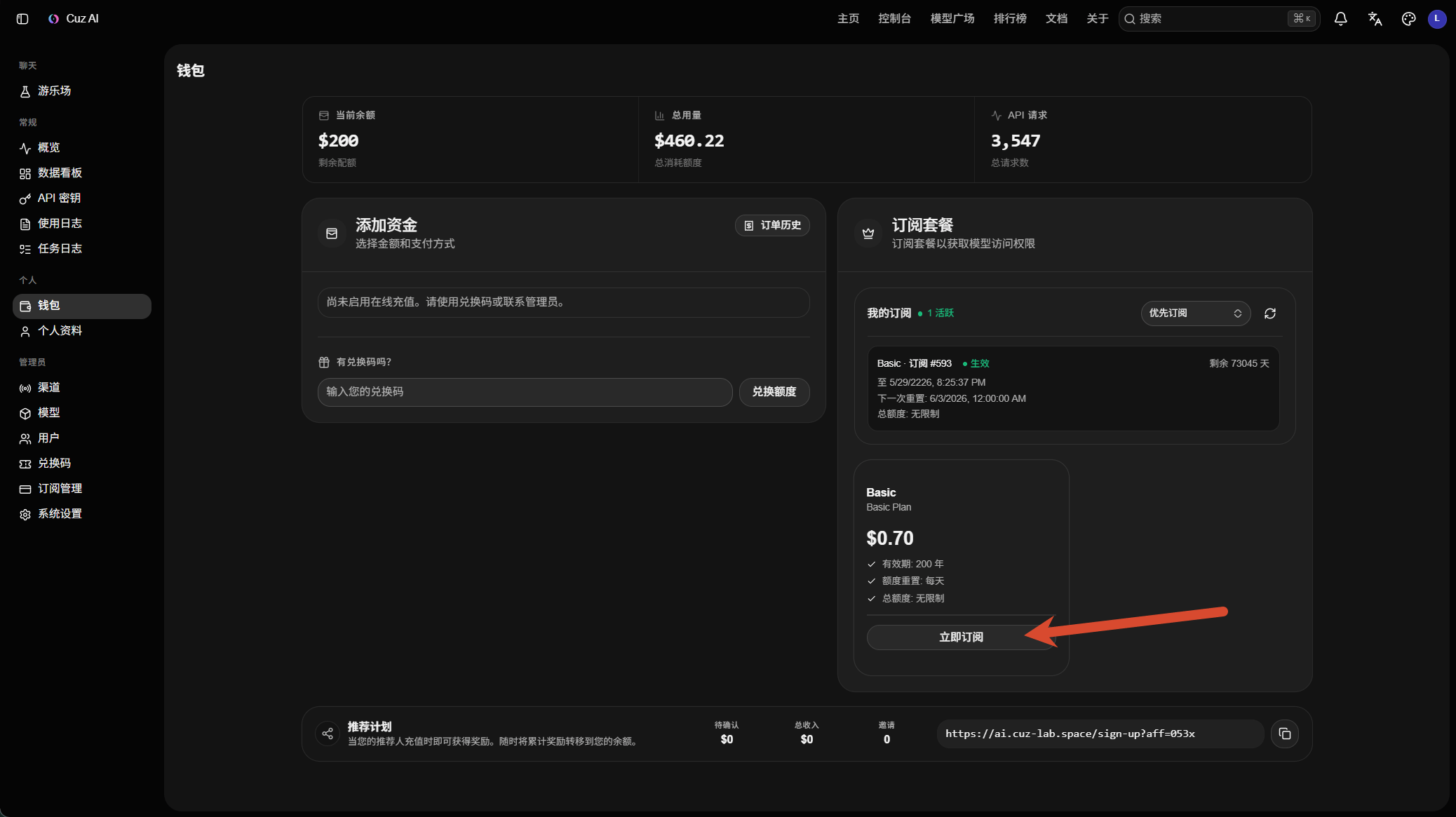Go to 主页 in top navigation
This screenshot has width=1456, height=817.
click(848, 19)
